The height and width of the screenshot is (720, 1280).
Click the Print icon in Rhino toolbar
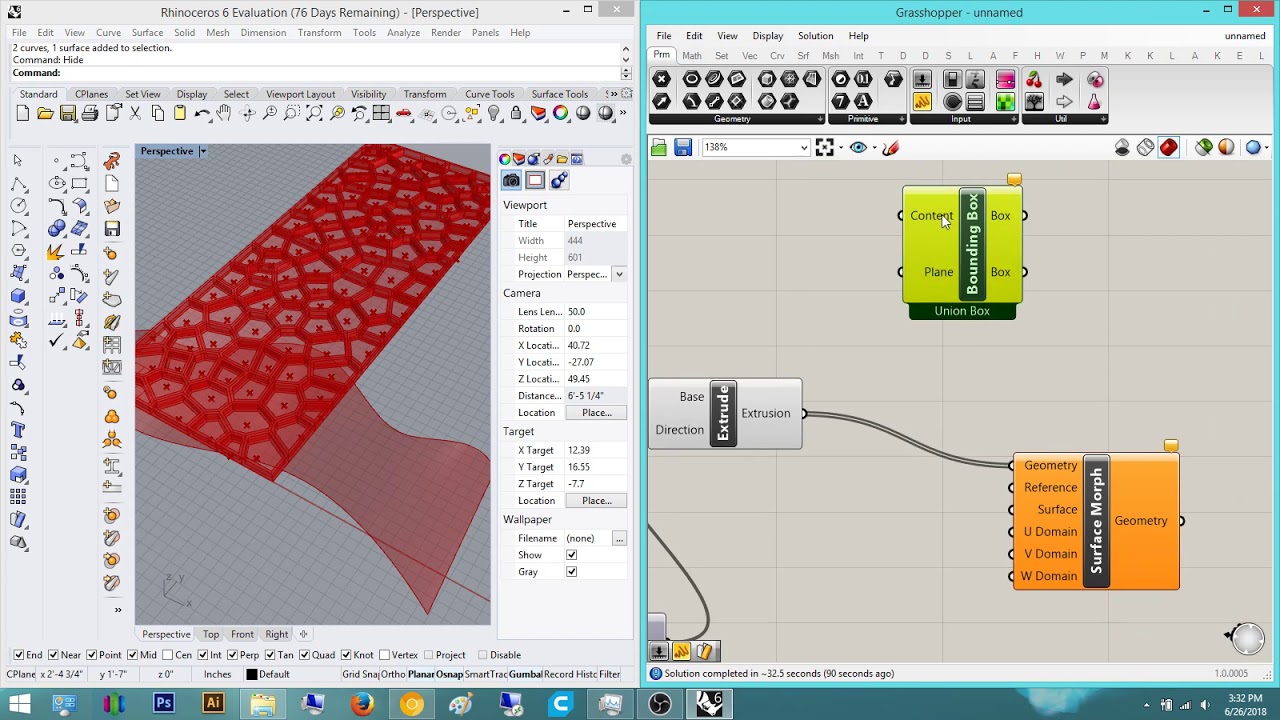pos(90,114)
